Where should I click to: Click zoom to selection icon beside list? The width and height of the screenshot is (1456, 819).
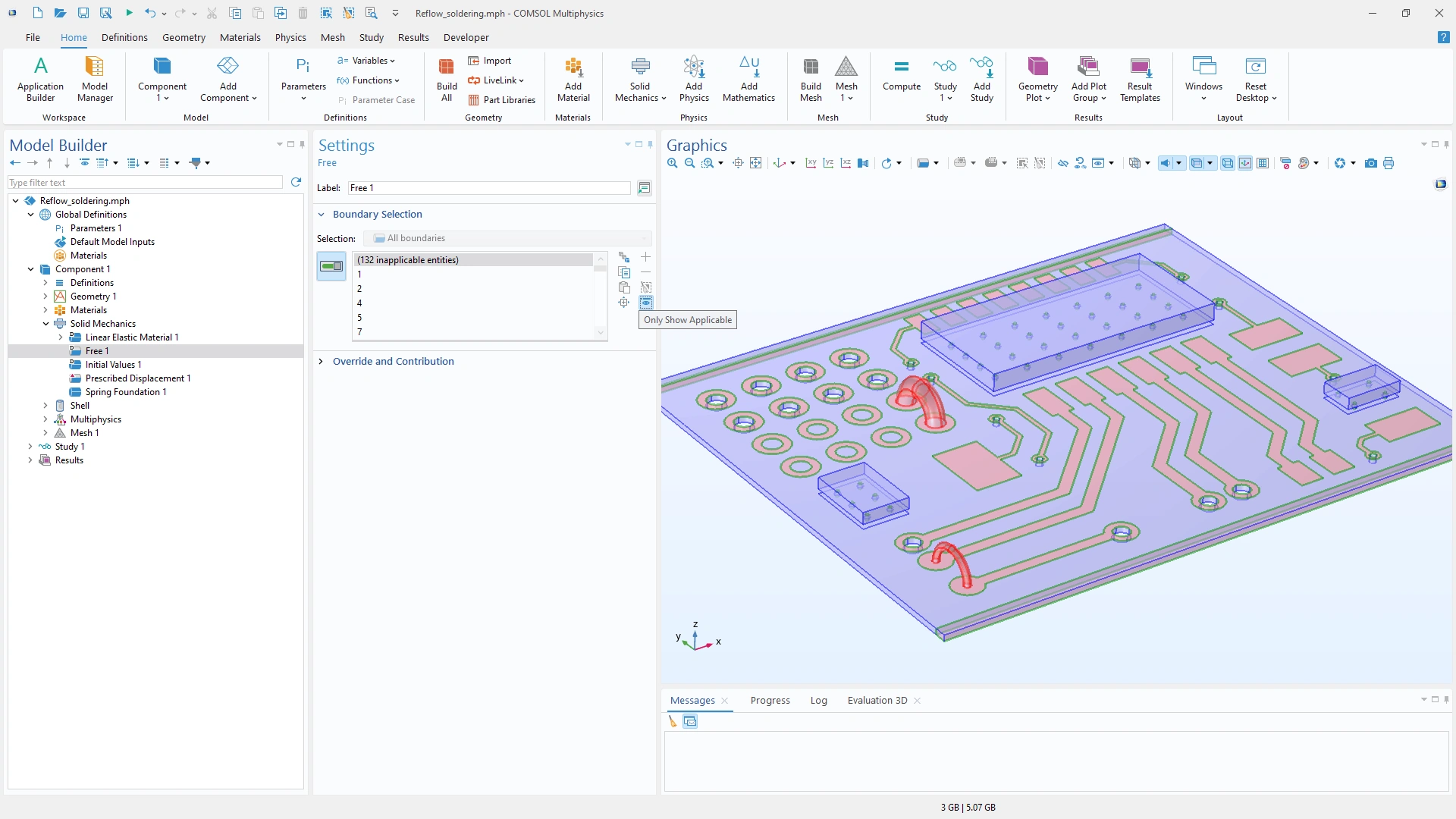click(623, 303)
